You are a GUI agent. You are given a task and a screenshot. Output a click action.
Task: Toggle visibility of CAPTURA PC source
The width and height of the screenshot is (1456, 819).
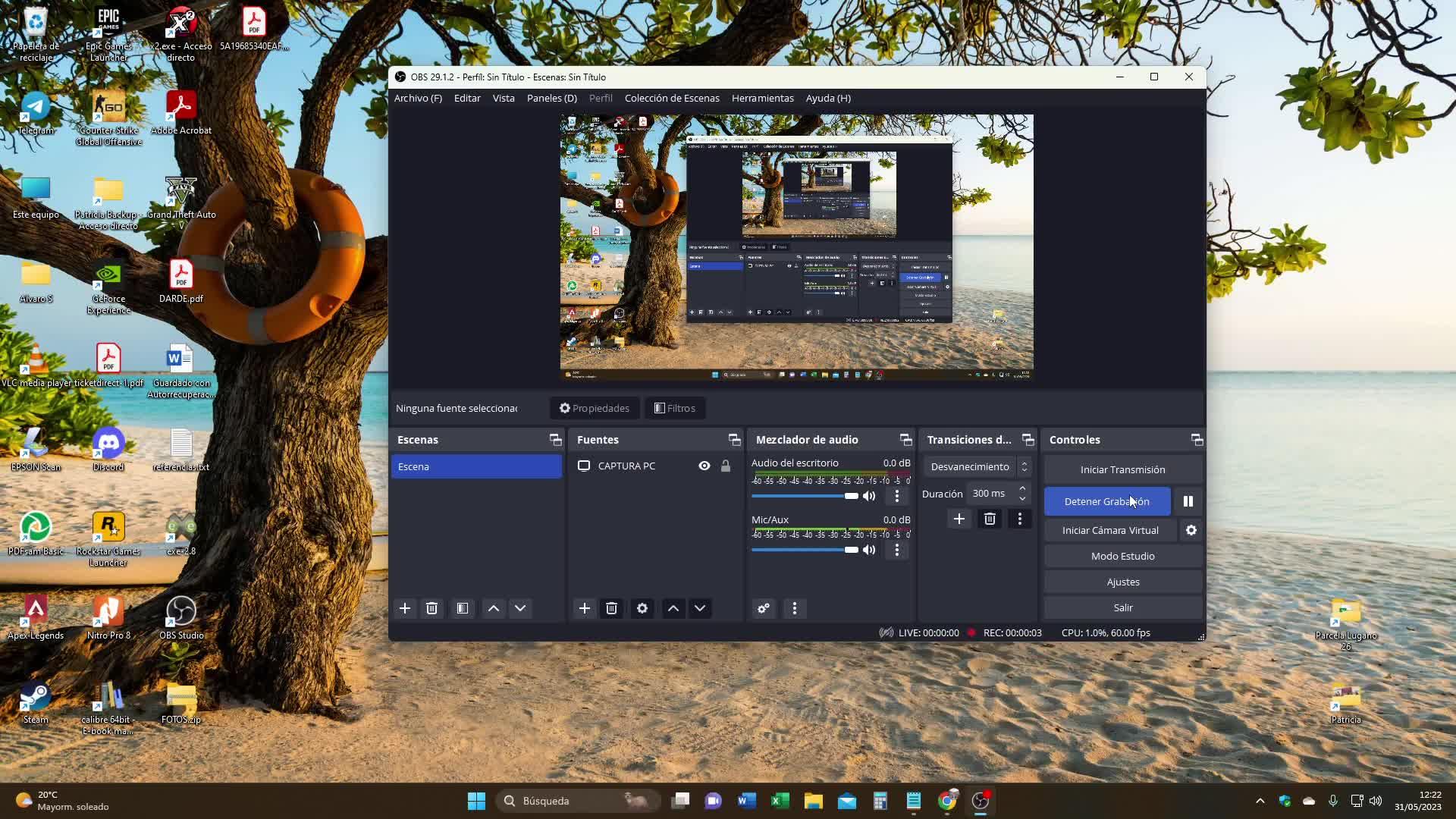click(x=704, y=466)
